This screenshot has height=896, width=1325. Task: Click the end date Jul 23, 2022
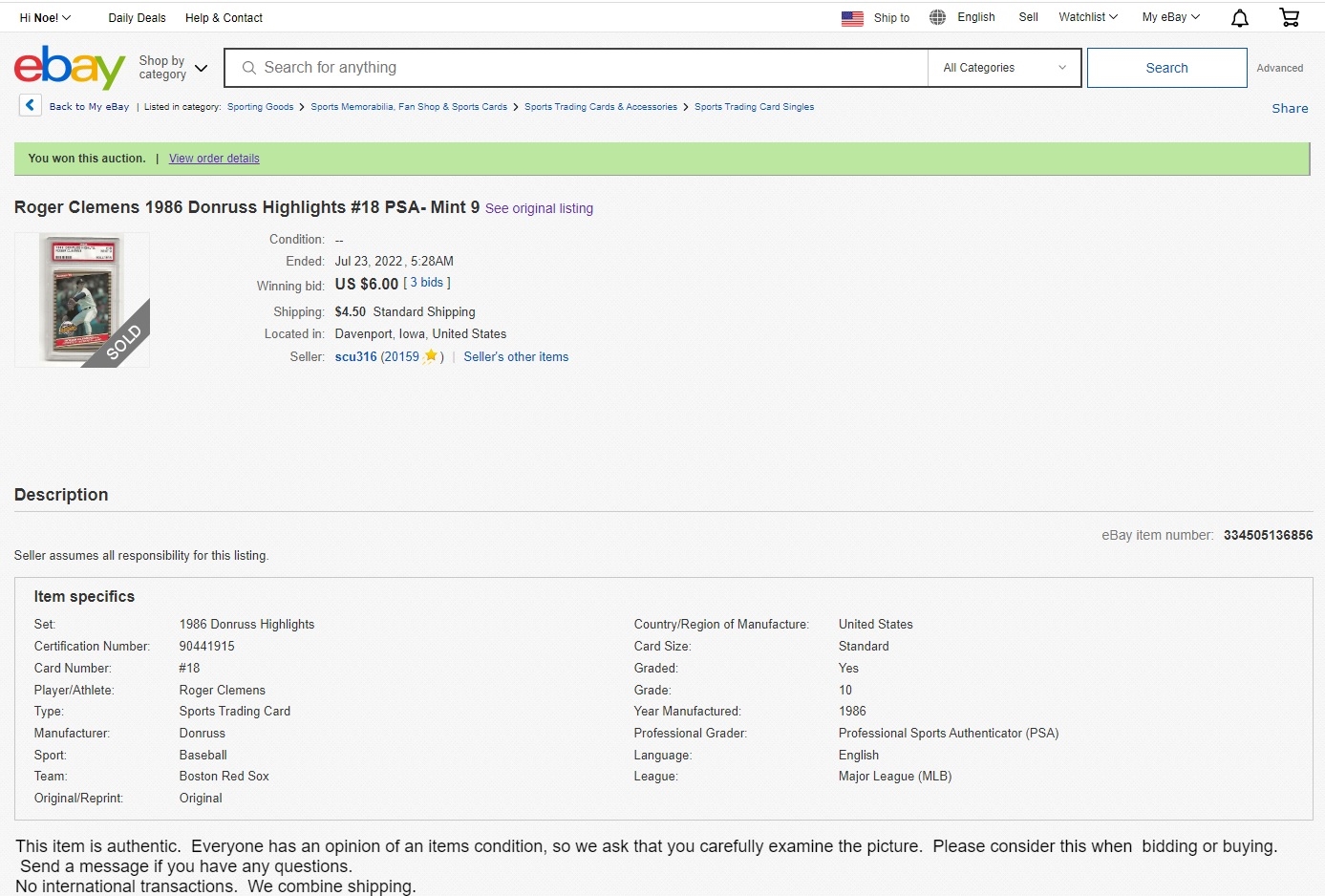[x=369, y=261]
